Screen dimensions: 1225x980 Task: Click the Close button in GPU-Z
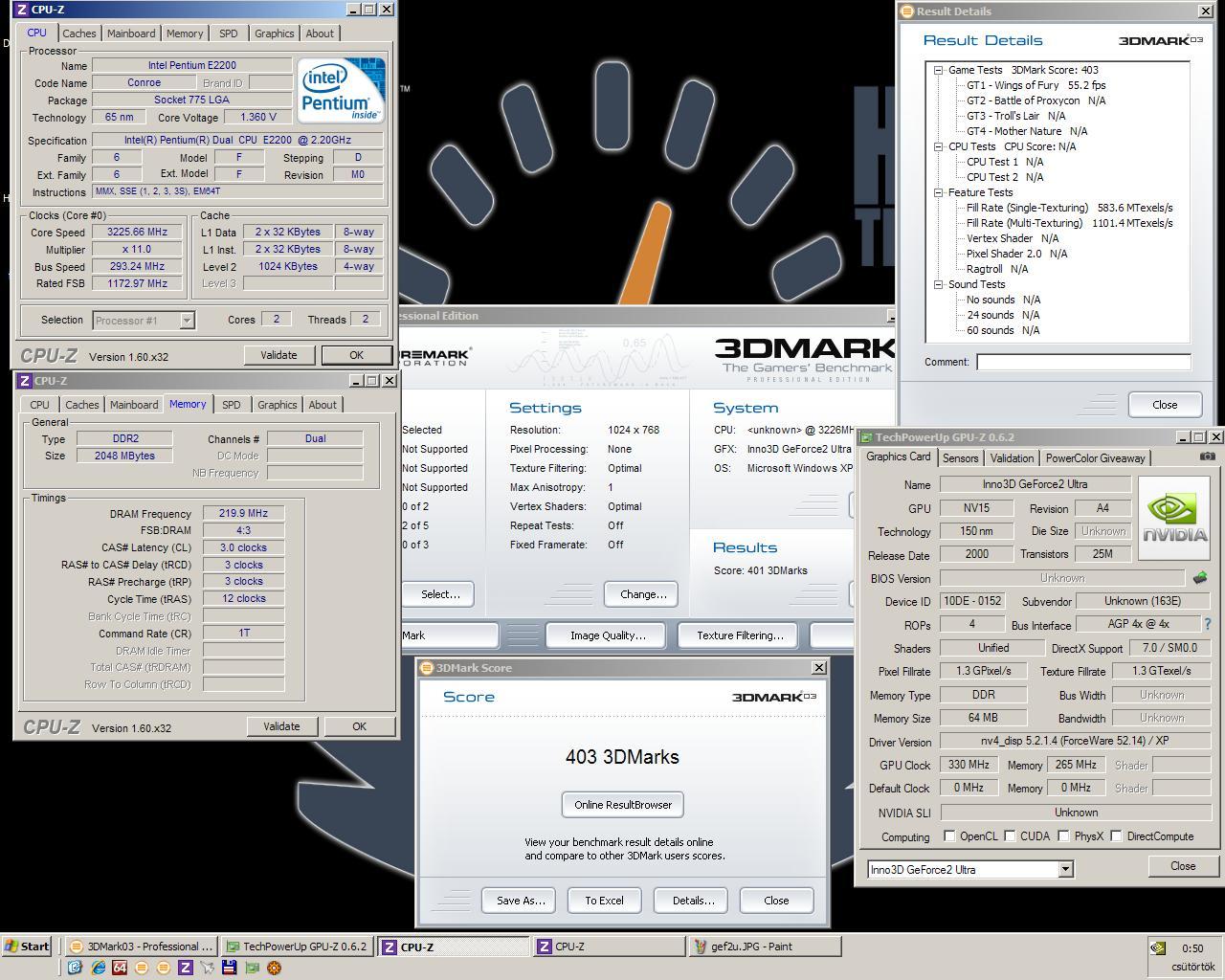(x=1183, y=866)
